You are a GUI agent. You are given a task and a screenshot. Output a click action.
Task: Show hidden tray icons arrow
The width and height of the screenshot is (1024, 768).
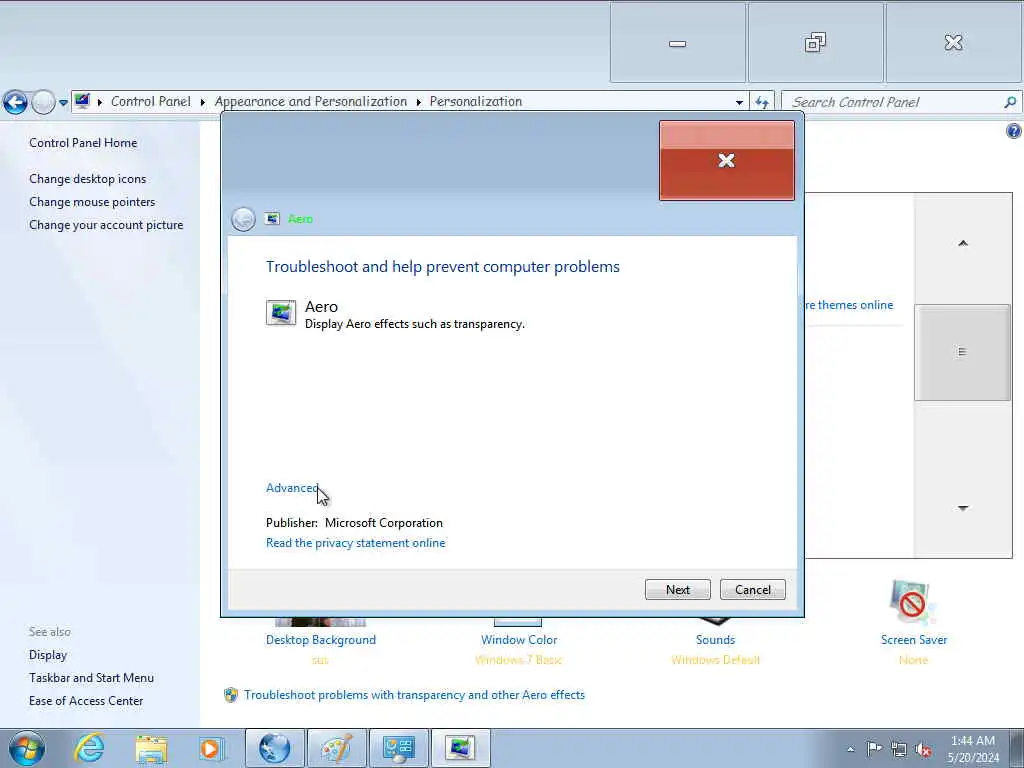tap(850, 750)
